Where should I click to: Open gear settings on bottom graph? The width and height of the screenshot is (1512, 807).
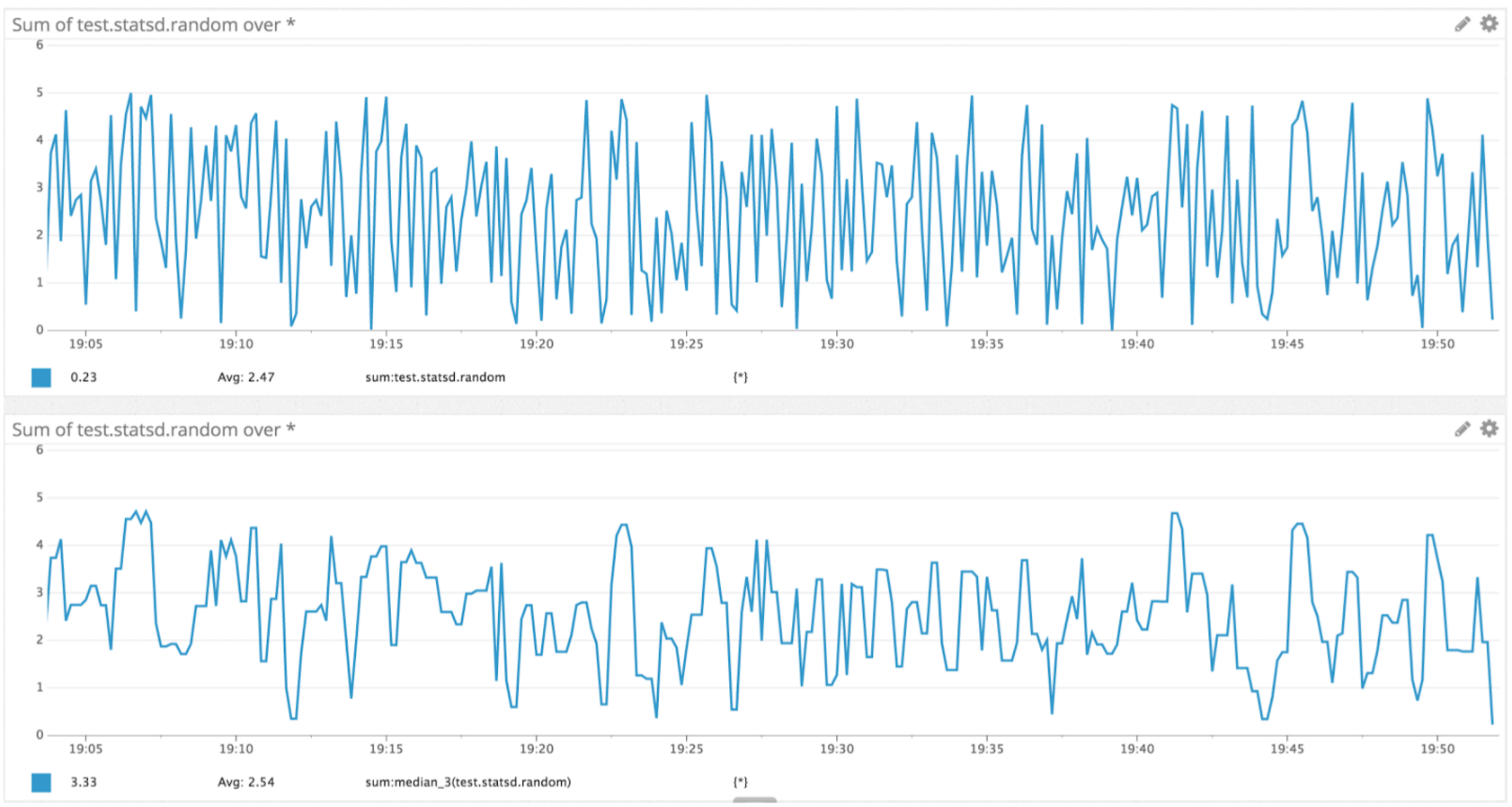(1490, 429)
